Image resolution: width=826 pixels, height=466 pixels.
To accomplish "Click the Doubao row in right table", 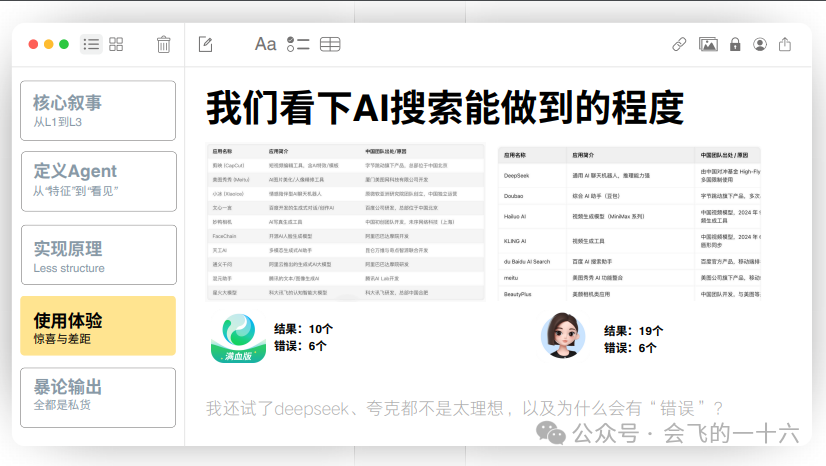I will [629, 196].
